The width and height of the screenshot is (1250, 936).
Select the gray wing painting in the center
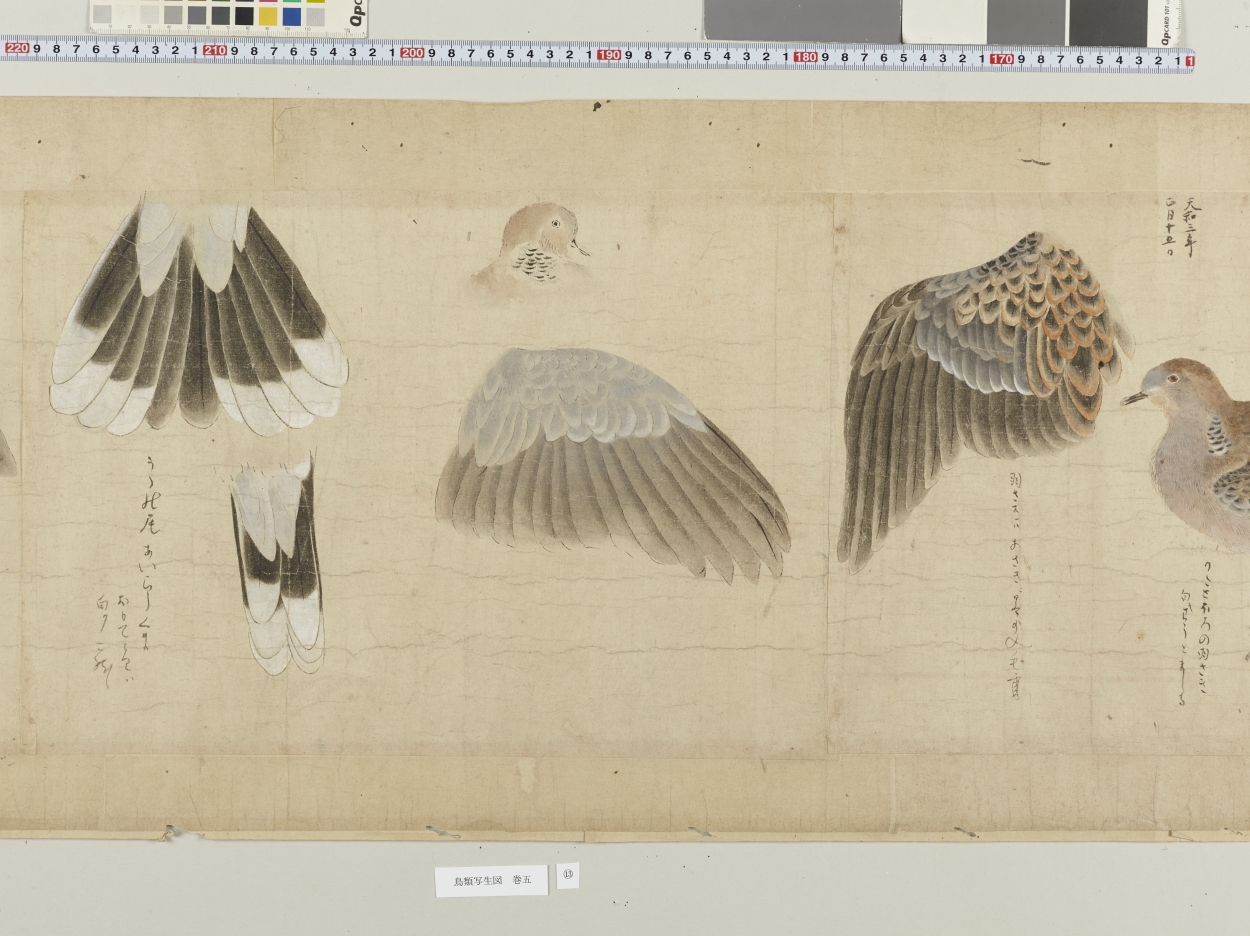(x=612, y=465)
